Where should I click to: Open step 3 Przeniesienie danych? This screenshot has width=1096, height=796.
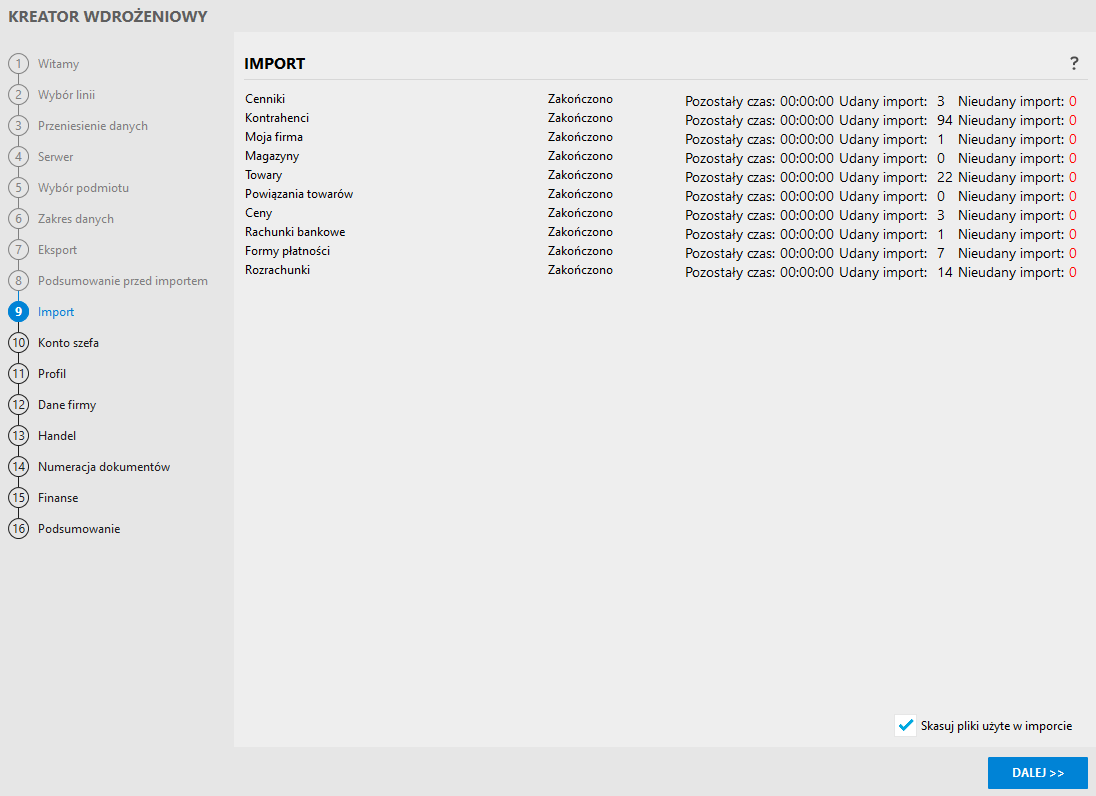click(x=78, y=126)
